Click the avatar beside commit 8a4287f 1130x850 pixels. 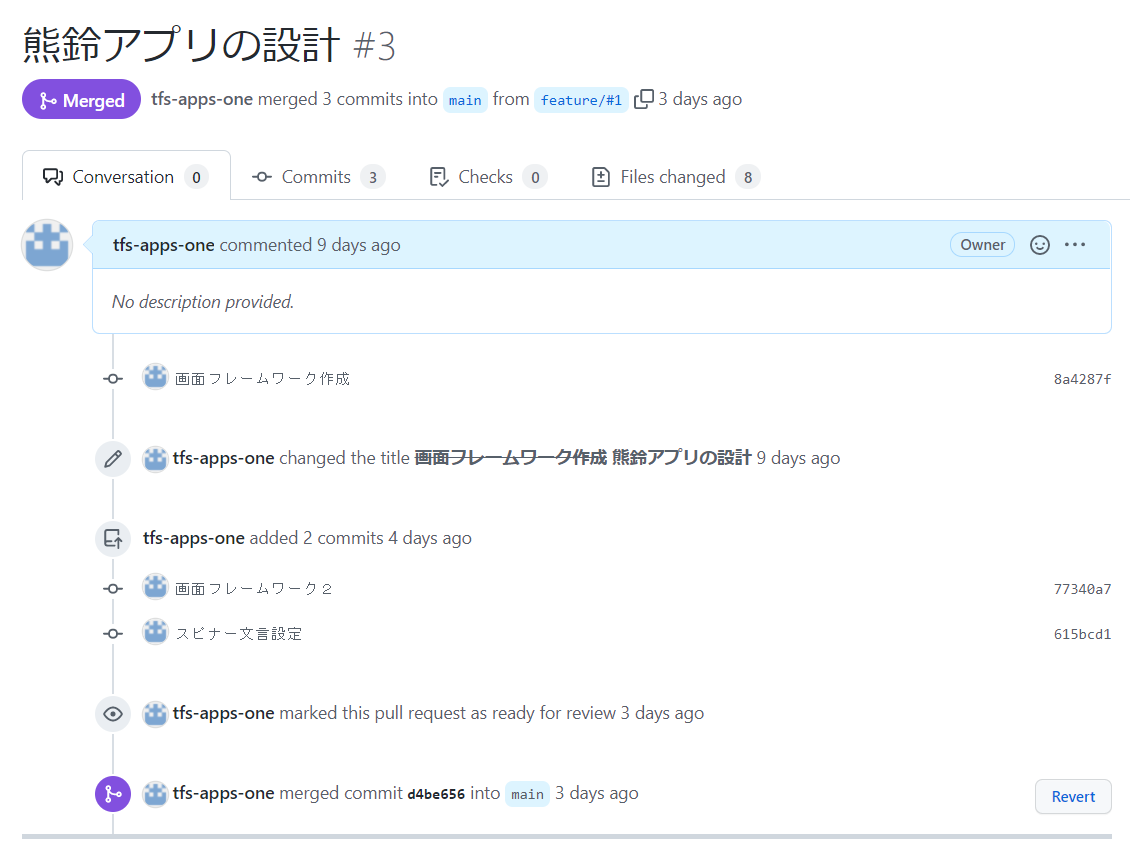pyautogui.click(x=155, y=377)
